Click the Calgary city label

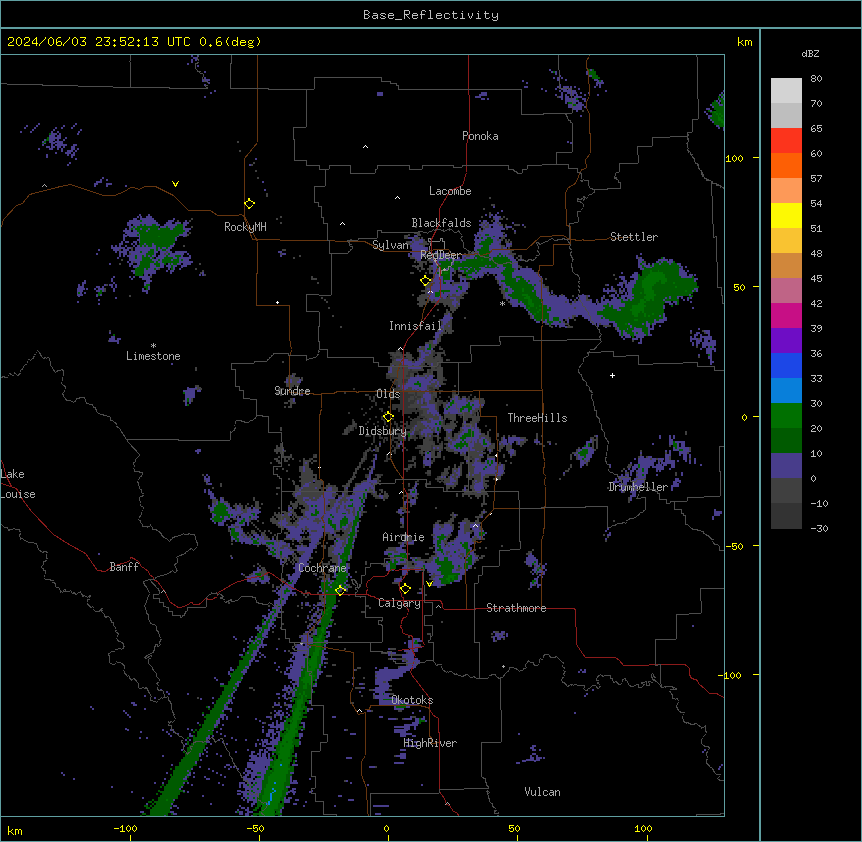(399, 603)
